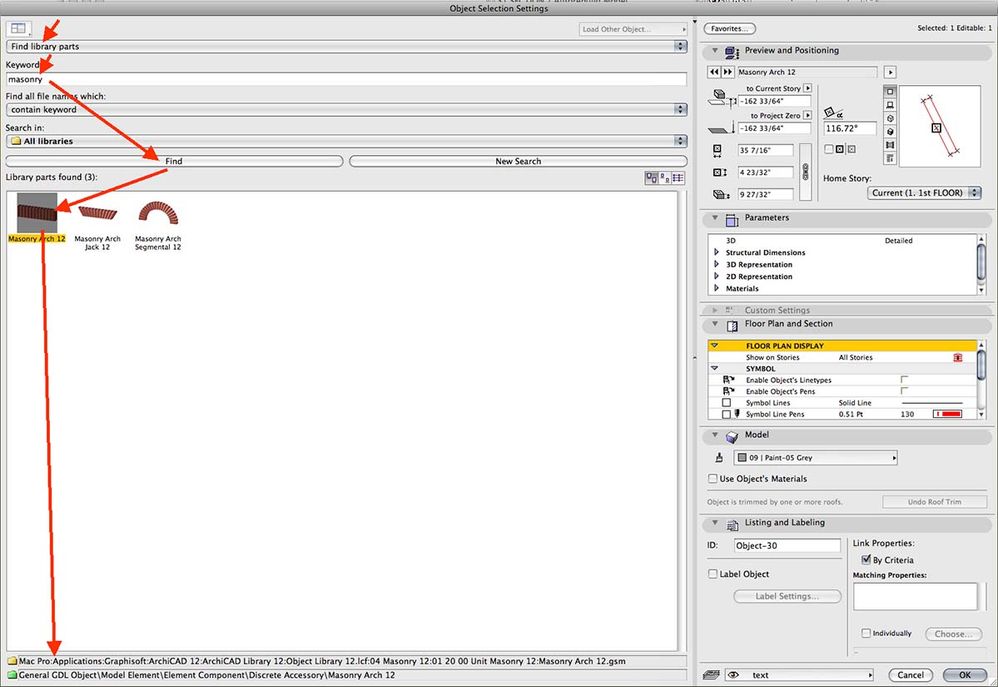998x687 pixels.
Task: Expand Structural Dimensions parameters
Action: click(x=717, y=252)
